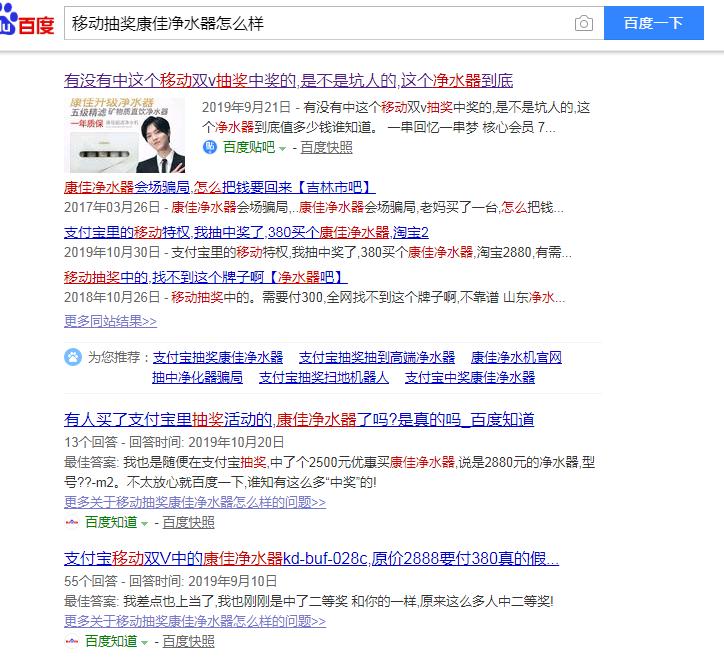The height and width of the screenshot is (658, 724).
Task: Click 更多同站结果>> link
Action: (110, 321)
